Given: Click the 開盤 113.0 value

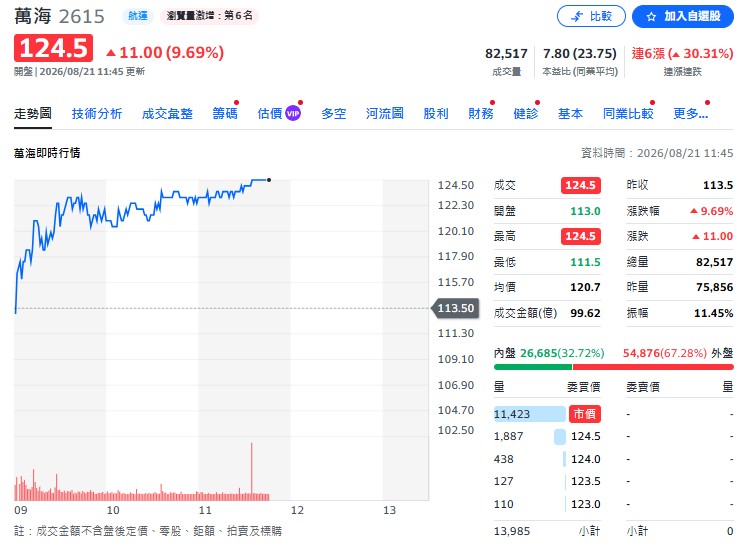Looking at the screenshot, I should [x=585, y=211].
